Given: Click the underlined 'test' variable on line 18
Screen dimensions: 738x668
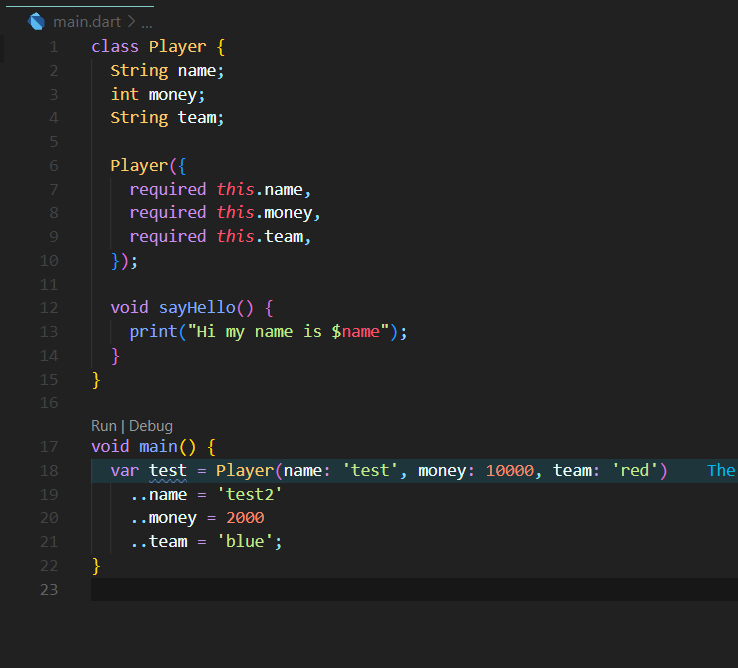Looking at the screenshot, I should click(168, 470).
